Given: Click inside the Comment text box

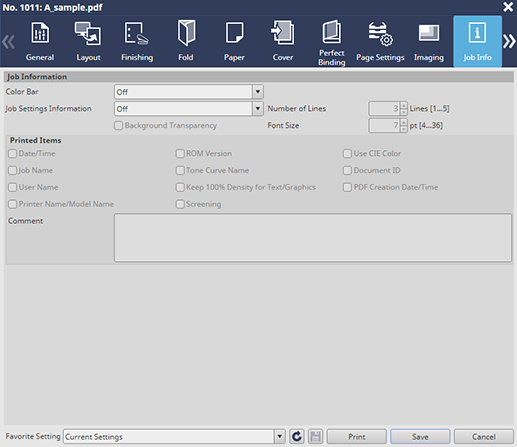Looking at the screenshot, I should tap(313, 238).
